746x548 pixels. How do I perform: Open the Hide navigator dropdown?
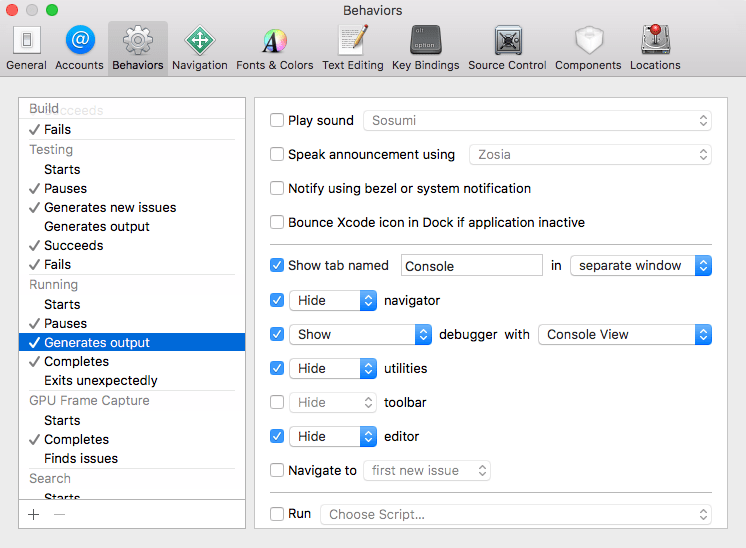pyautogui.click(x=332, y=300)
